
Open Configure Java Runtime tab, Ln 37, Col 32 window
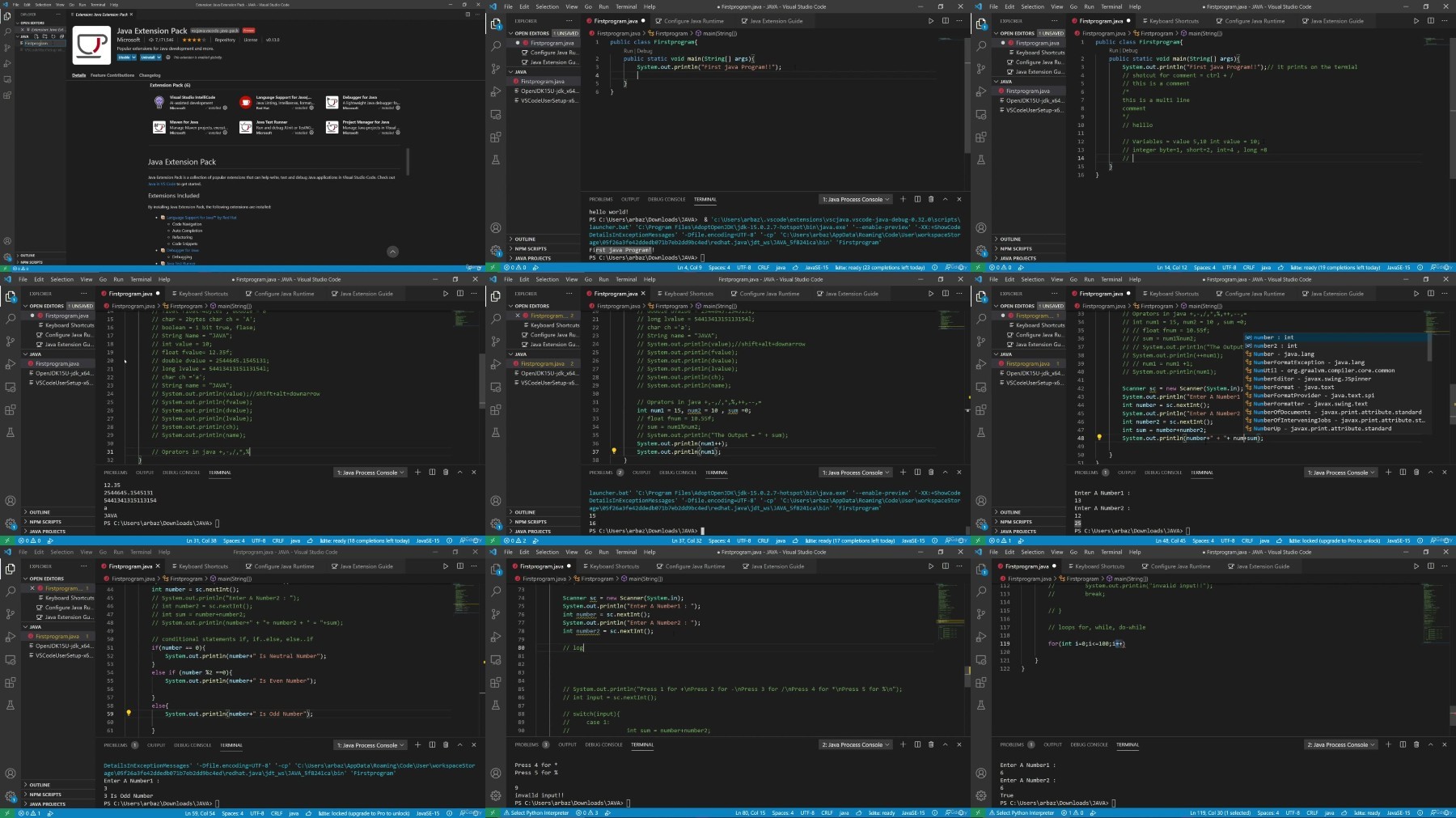point(769,294)
